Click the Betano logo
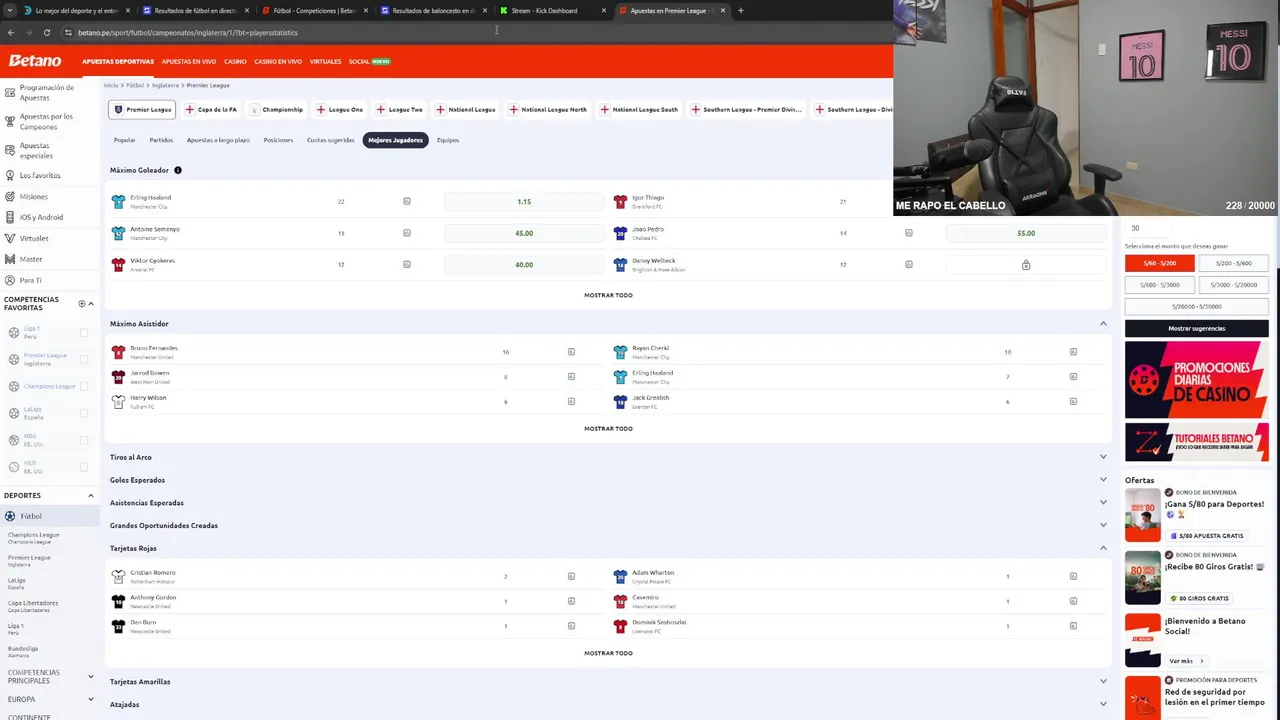The height and width of the screenshot is (720, 1280). (x=35, y=61)
